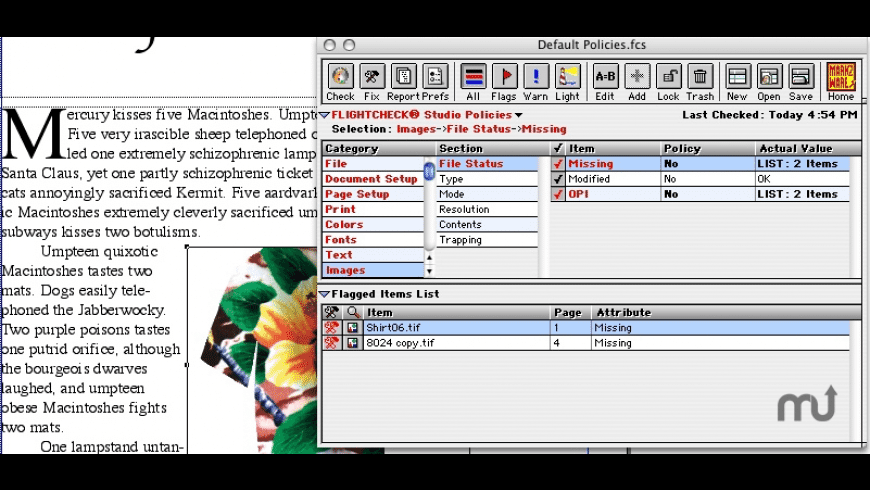
Task: Toggle the OPI item checkmark
Action: [x=558, y=194]
